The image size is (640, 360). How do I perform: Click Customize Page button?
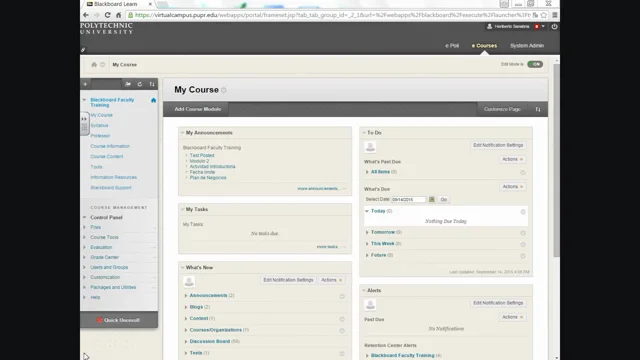(502, 109)
